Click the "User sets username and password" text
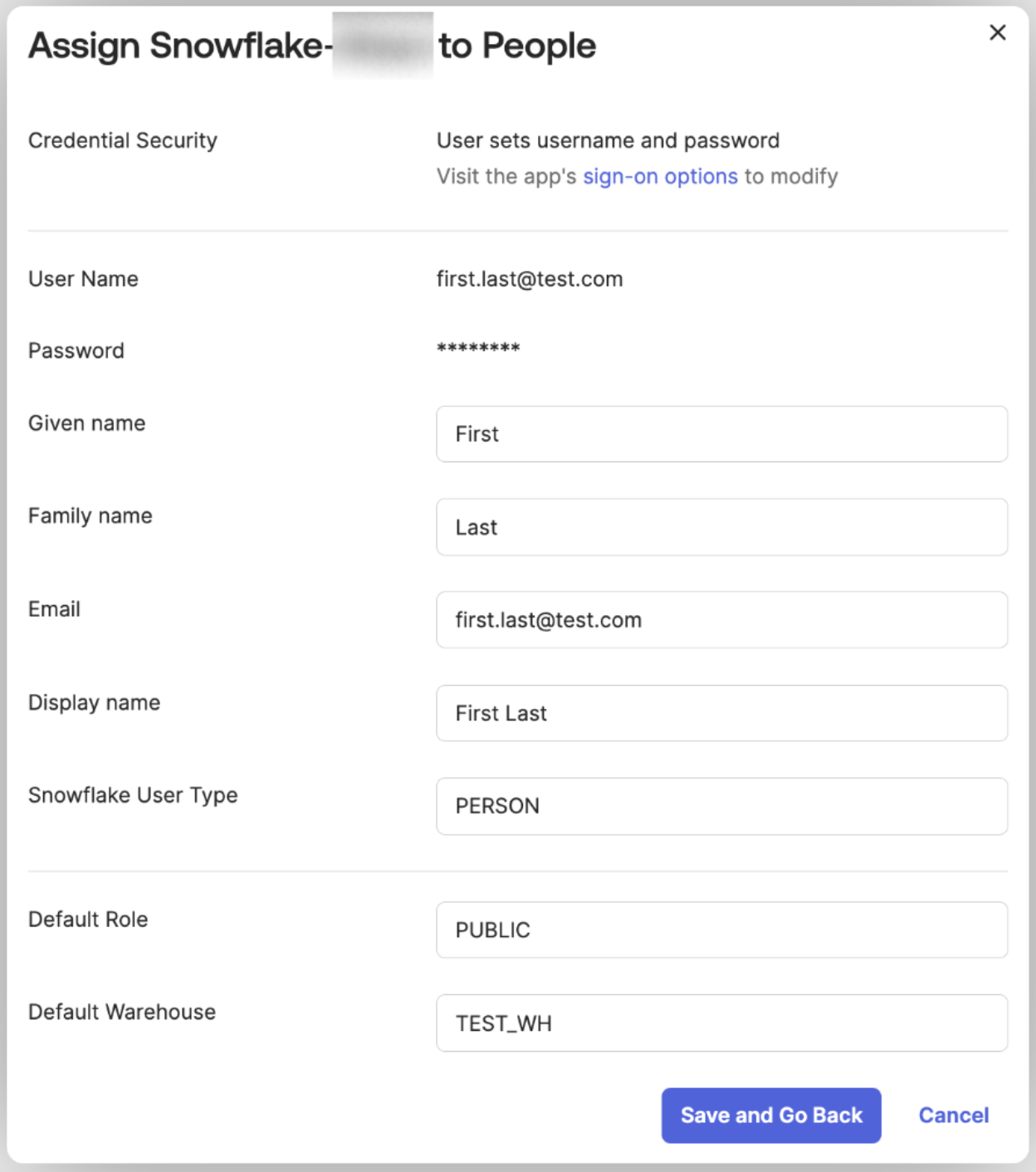 [x=608, y=141]
